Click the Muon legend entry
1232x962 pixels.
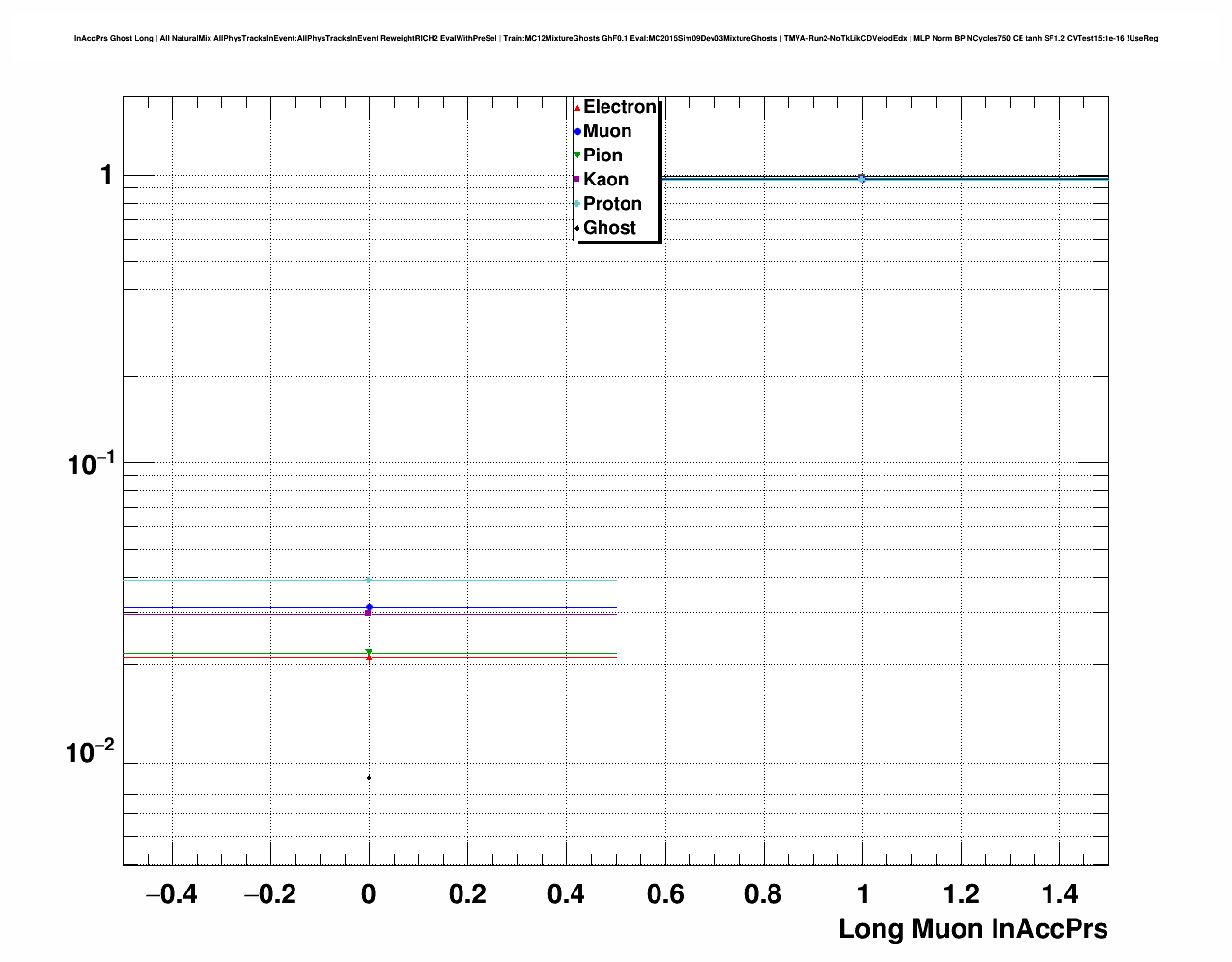tap(602, 131)
